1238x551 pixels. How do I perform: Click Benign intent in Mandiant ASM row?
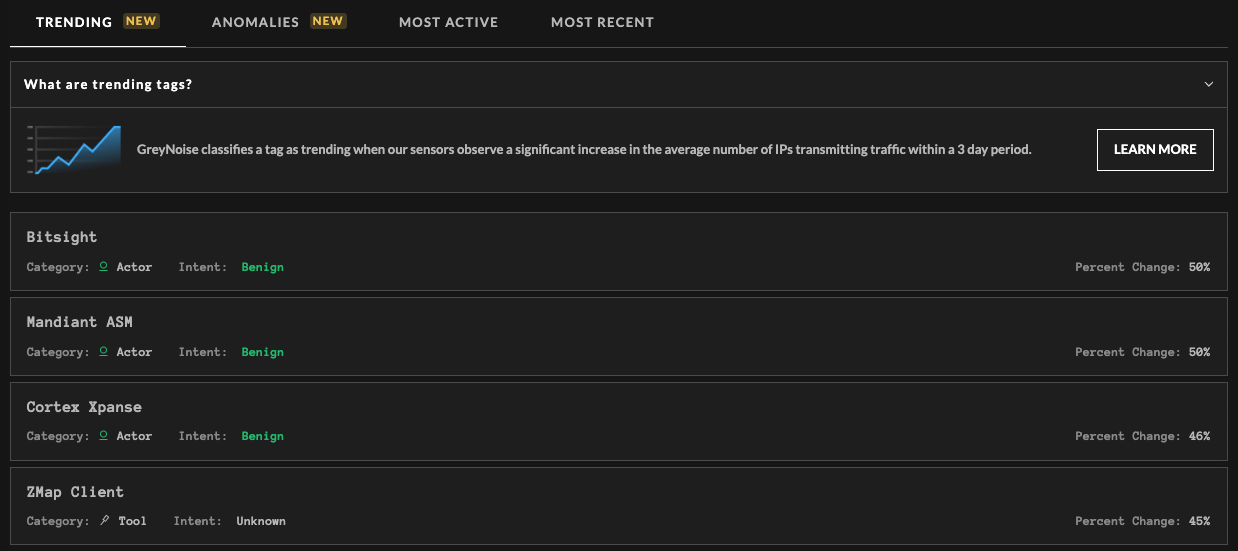tap(263, 352)
